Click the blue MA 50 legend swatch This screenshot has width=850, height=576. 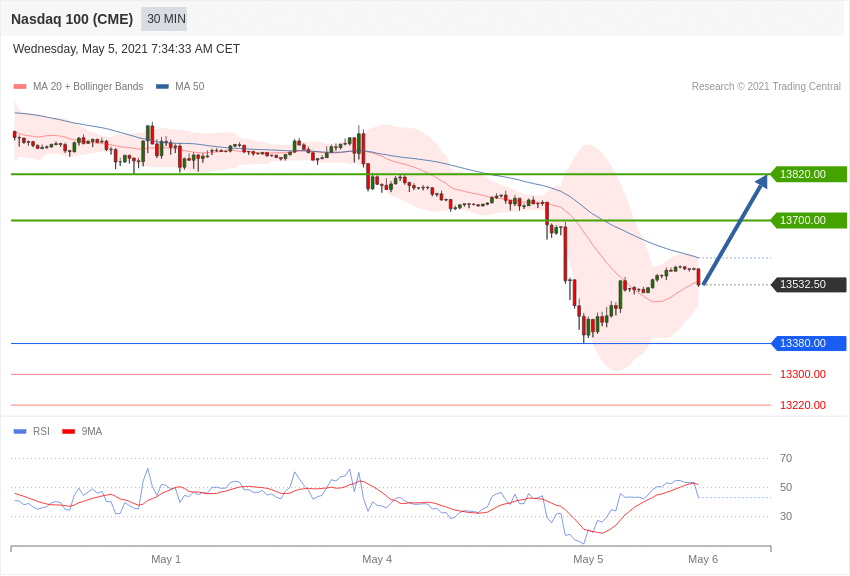pos(162,87)
